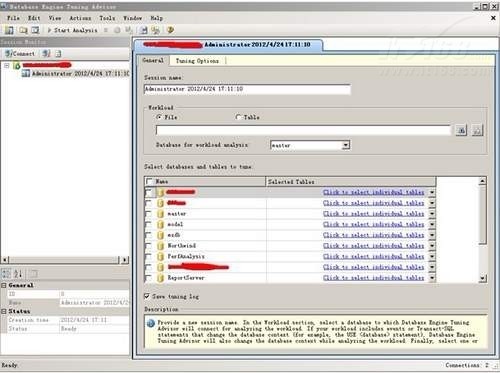Click select individual tables link for ReportServer

click(373, 278)
